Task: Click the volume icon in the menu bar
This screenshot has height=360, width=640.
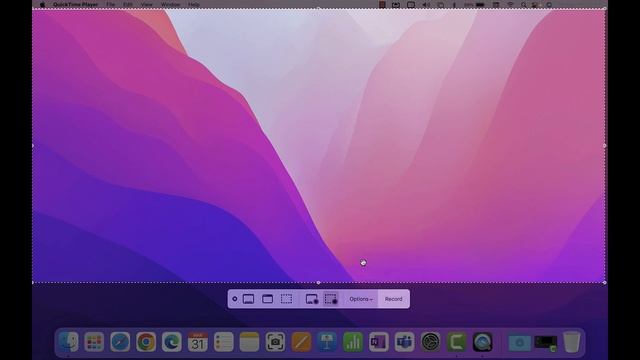Action: click(426, 5)
